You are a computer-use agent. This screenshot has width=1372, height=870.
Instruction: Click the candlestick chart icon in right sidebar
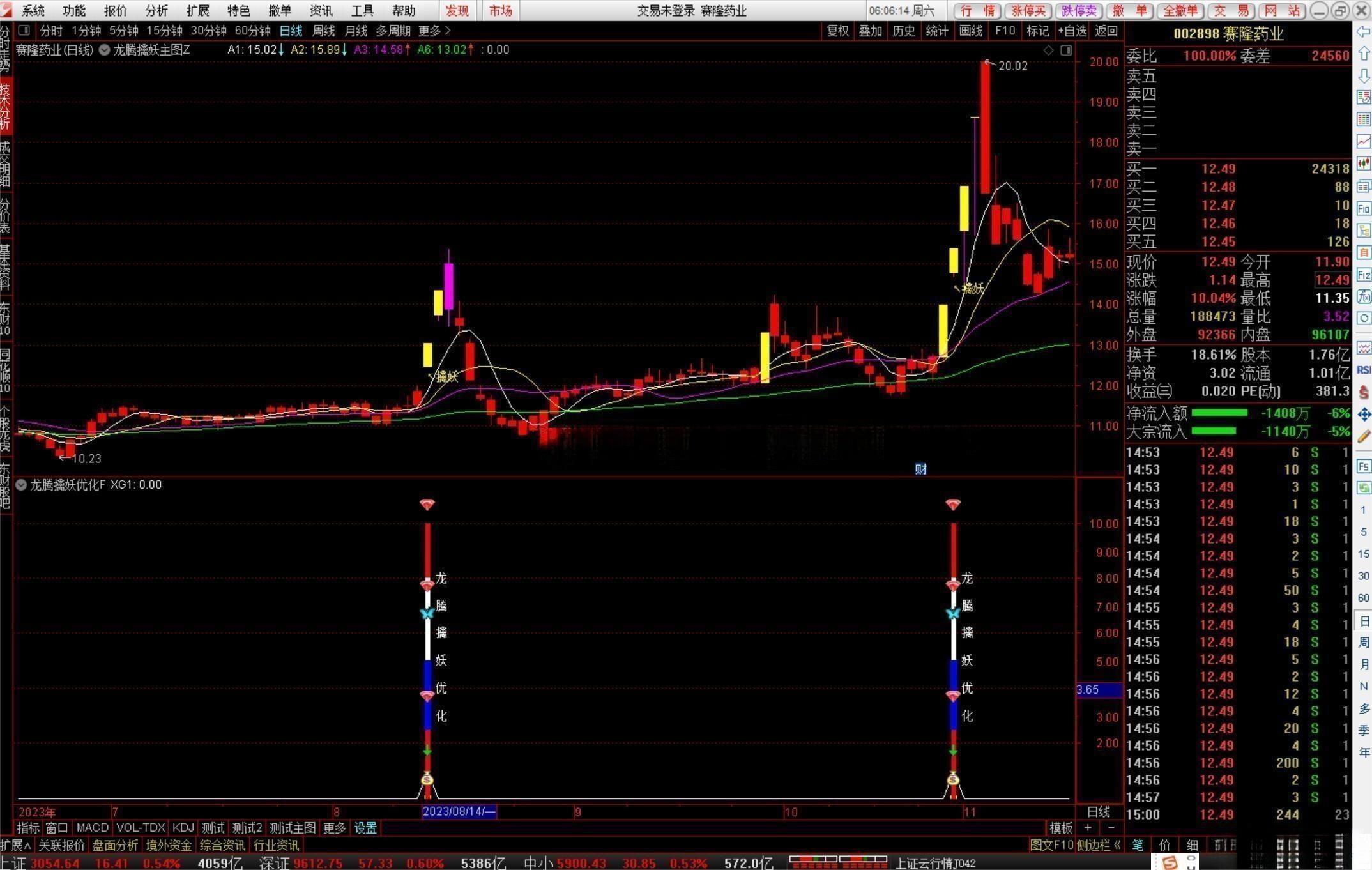point(1364,164)
